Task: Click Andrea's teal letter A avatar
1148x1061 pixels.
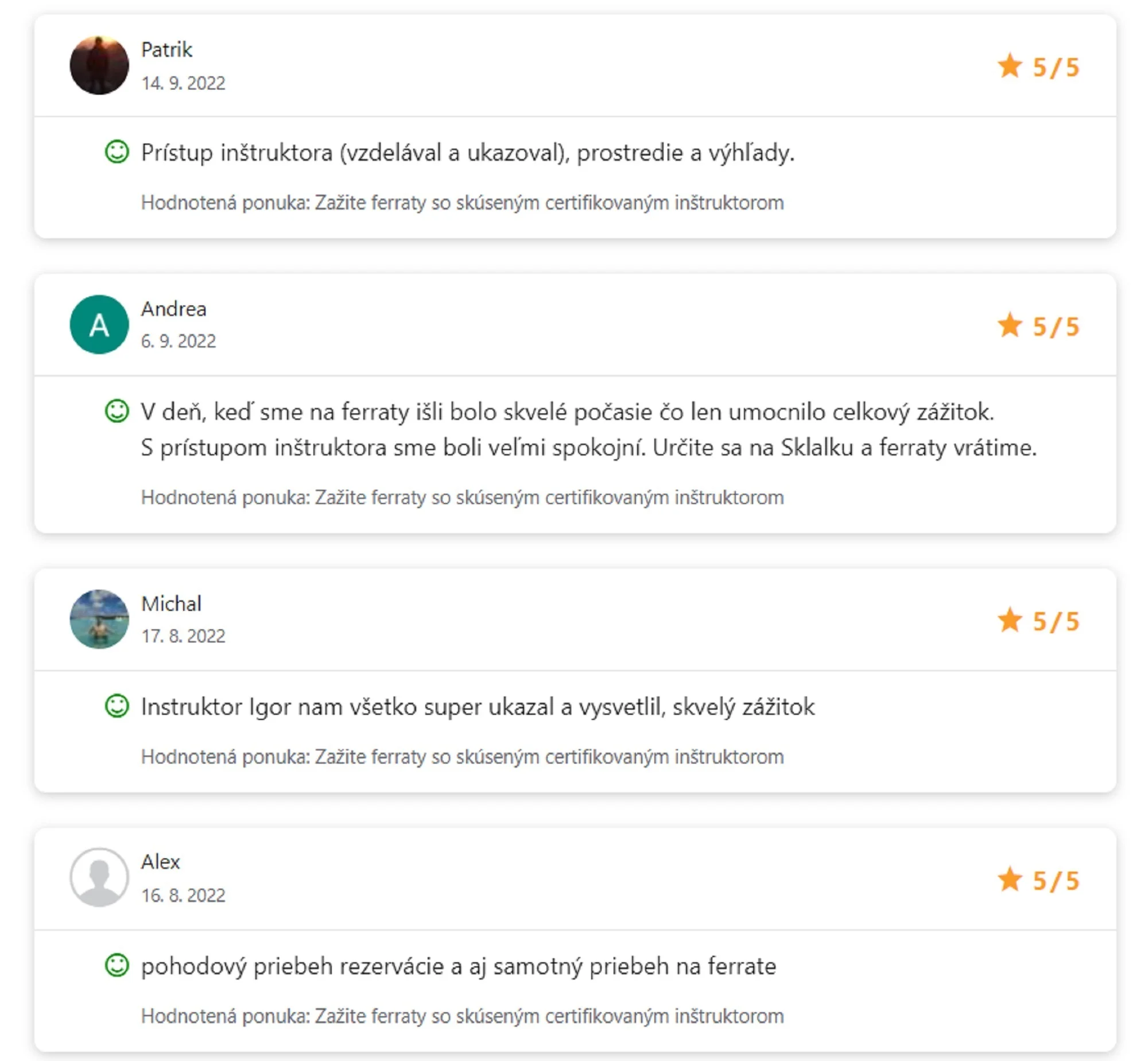Action: point(99,324)
